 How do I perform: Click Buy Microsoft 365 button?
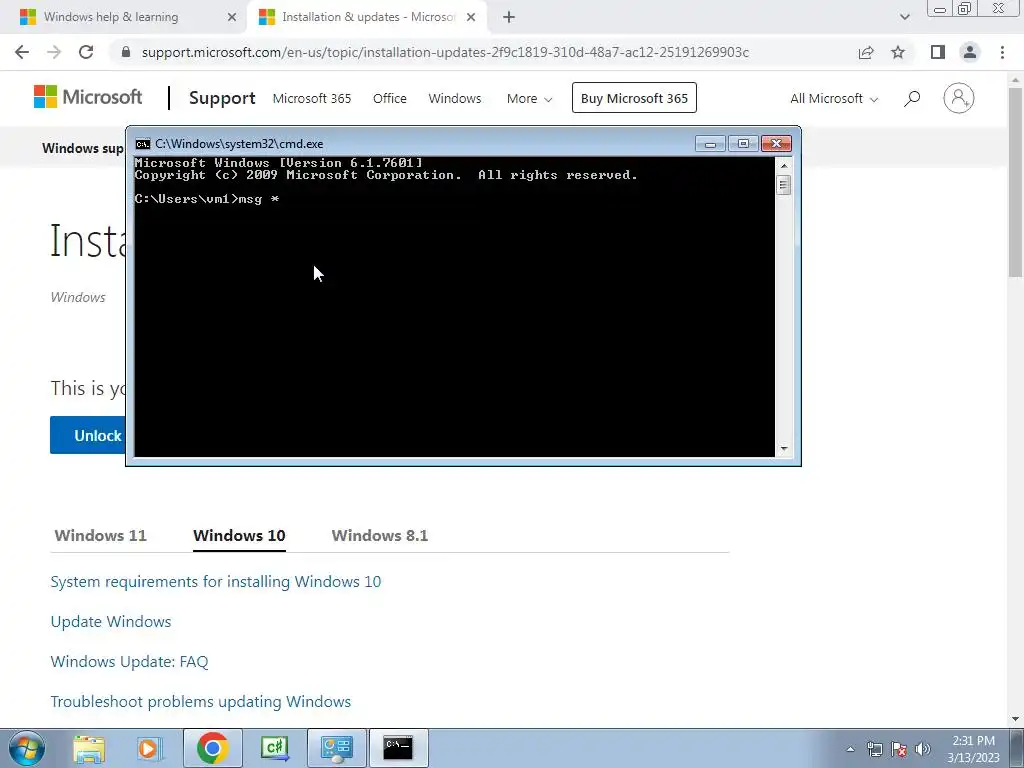pyautogui.click(x=634, y=98)
